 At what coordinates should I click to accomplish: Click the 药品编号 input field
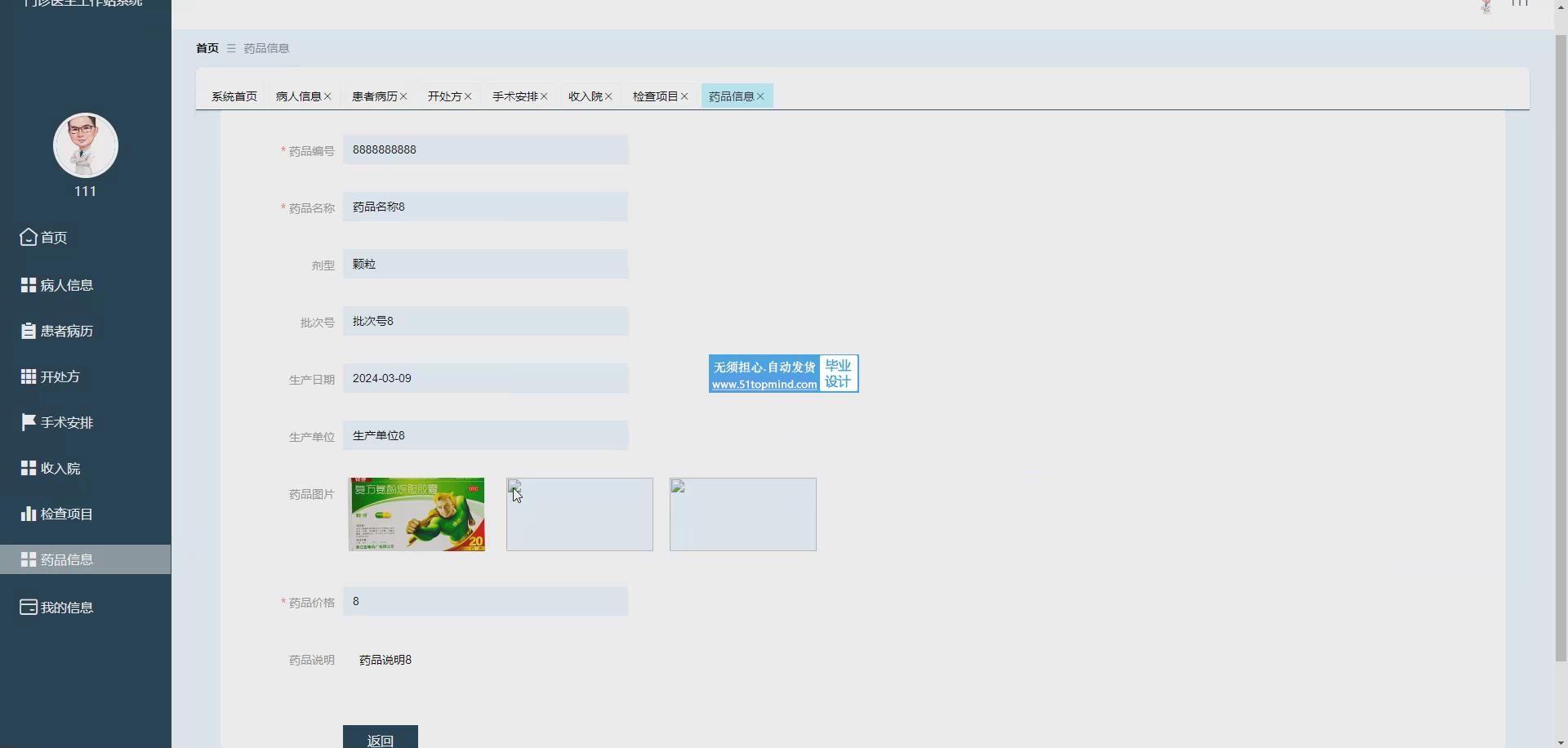point(486,149)
